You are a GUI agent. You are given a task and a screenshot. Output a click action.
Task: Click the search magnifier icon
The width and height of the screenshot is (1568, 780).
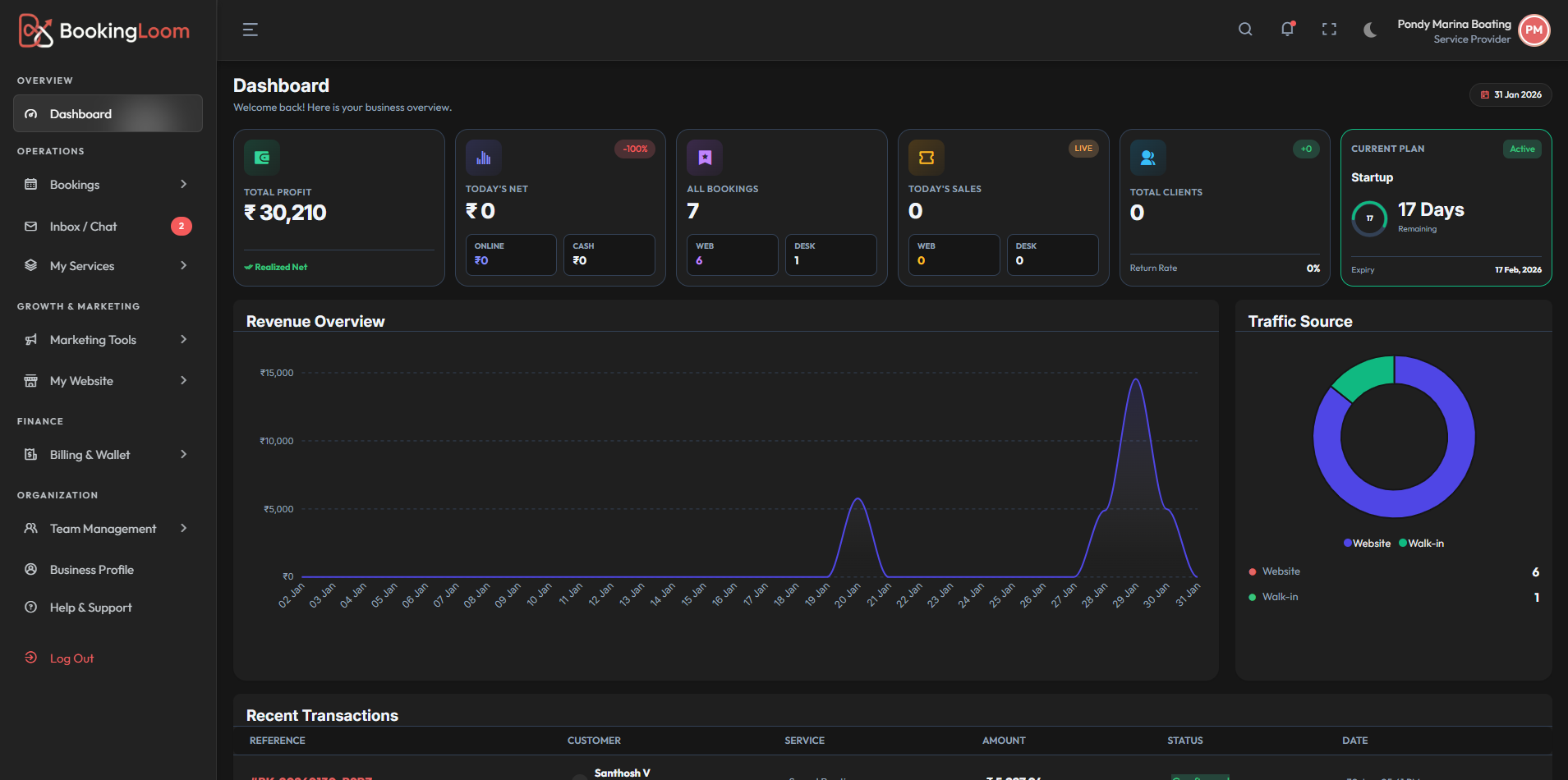point(1245,30)
